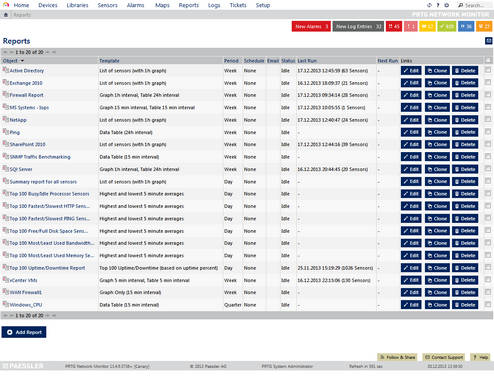Click the home icon in breadcrumb bar
494x390 pixels.
click(x=5, y=15)
